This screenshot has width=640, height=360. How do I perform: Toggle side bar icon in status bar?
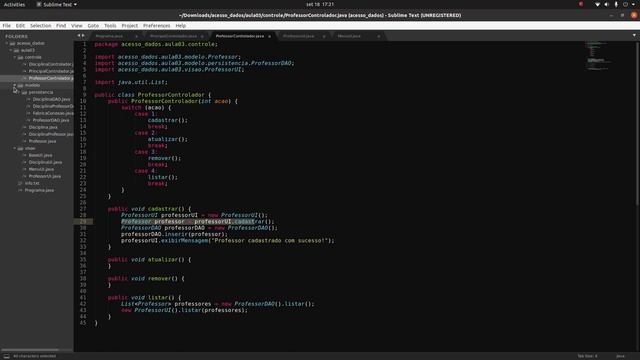(7, 356)
